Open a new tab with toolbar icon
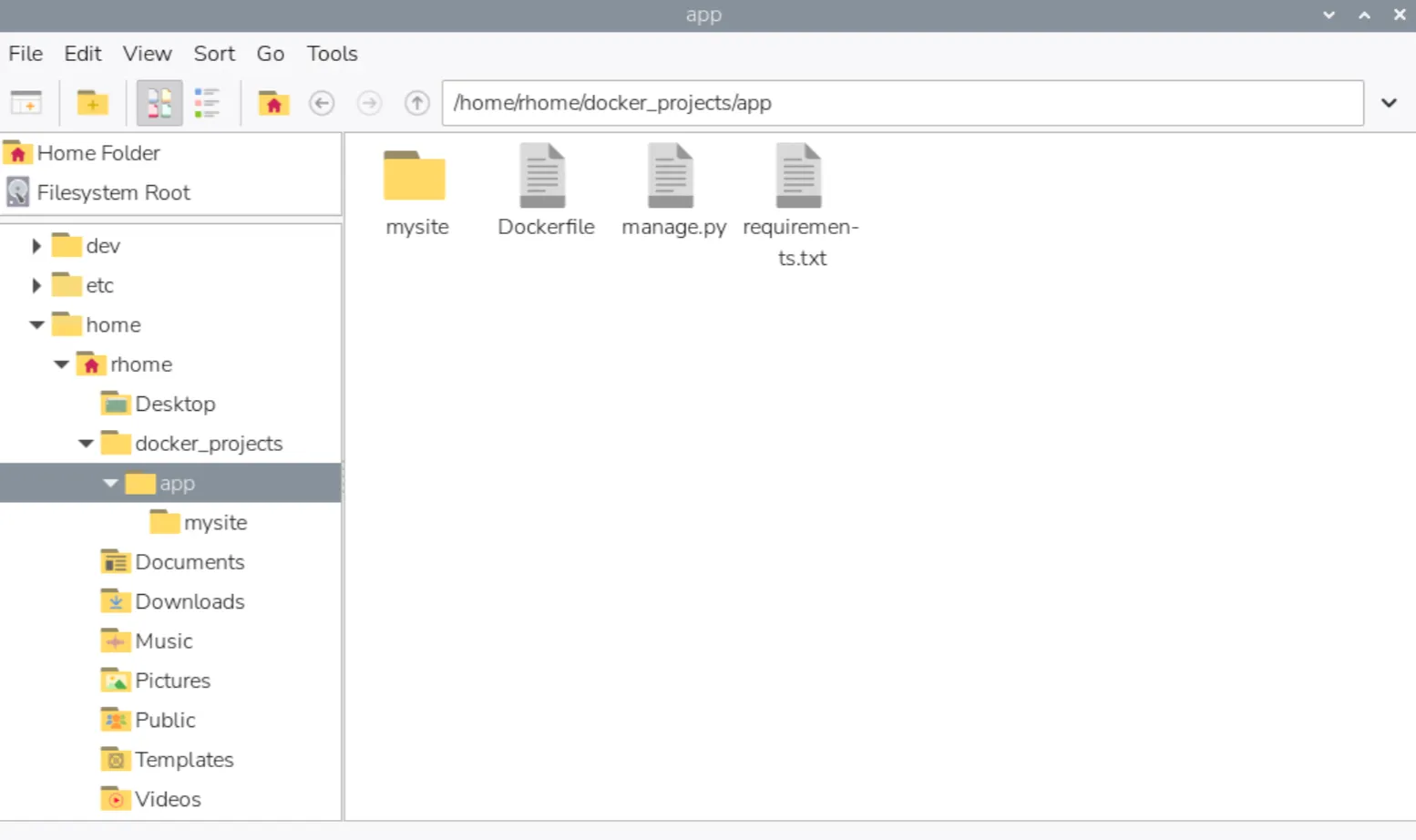The width and height of the screenshot is (1416, 840). (x=26, y=103)
